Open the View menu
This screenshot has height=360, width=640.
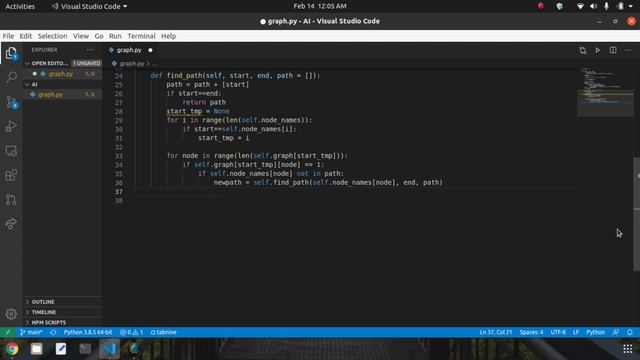(x=81, y=36)
